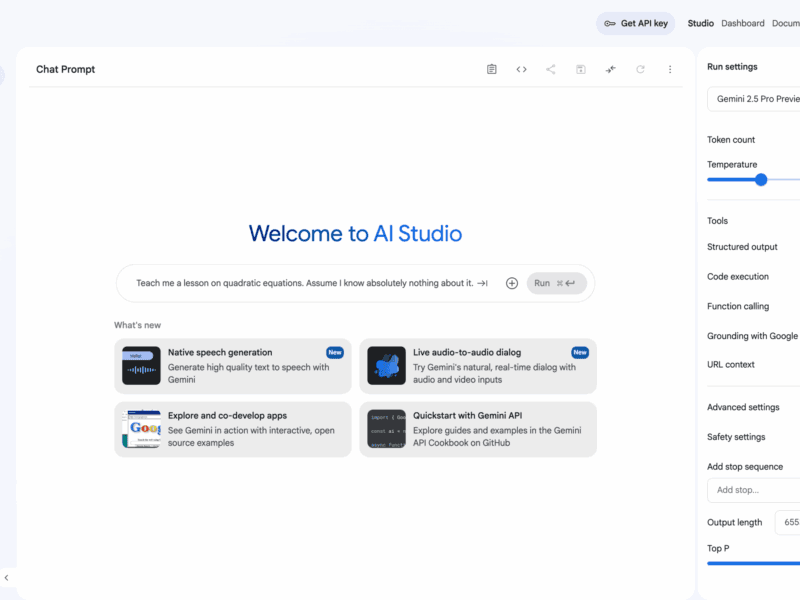Open the system instructions clipboard icon
The image size is (800, 600).
[491, 69]
